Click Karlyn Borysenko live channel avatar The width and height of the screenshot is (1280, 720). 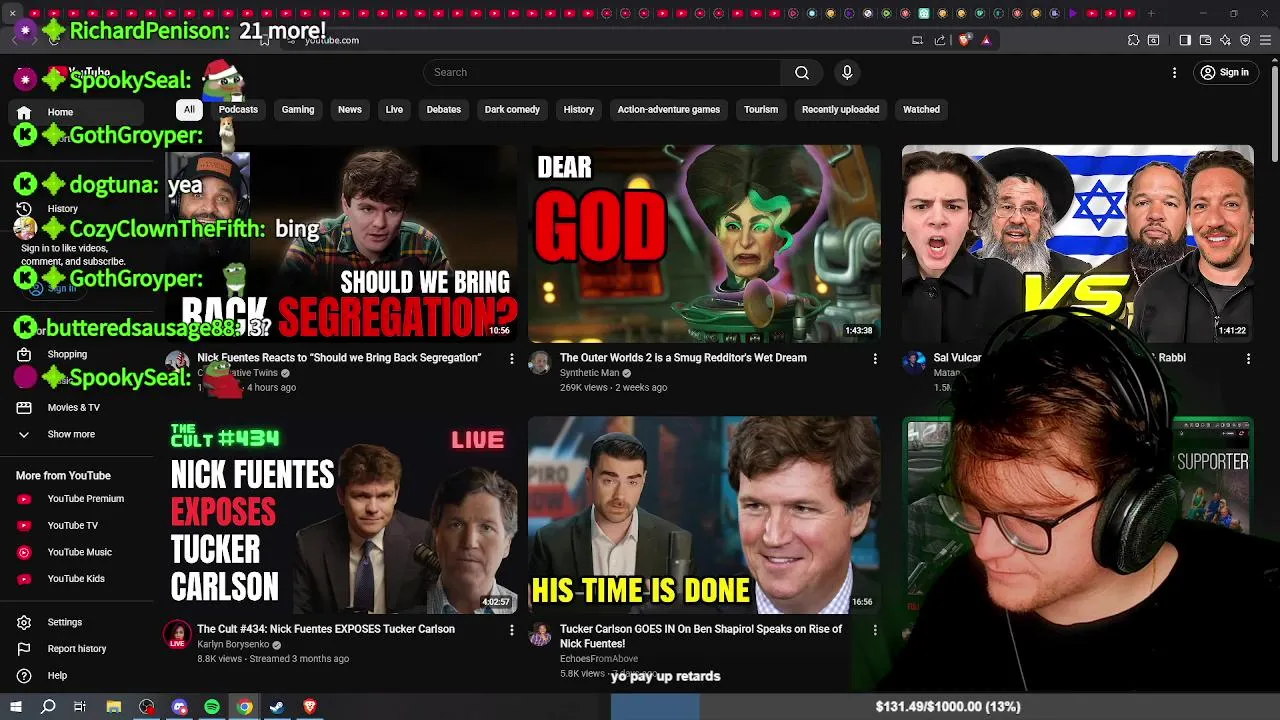177,635
